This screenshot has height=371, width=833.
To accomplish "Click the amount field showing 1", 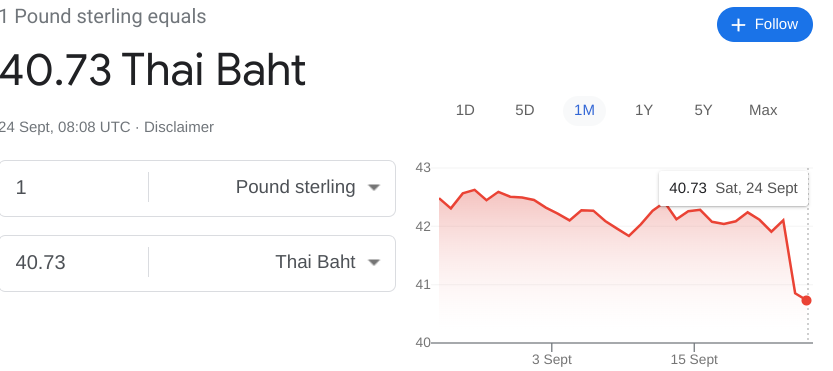I will [74, 188].
